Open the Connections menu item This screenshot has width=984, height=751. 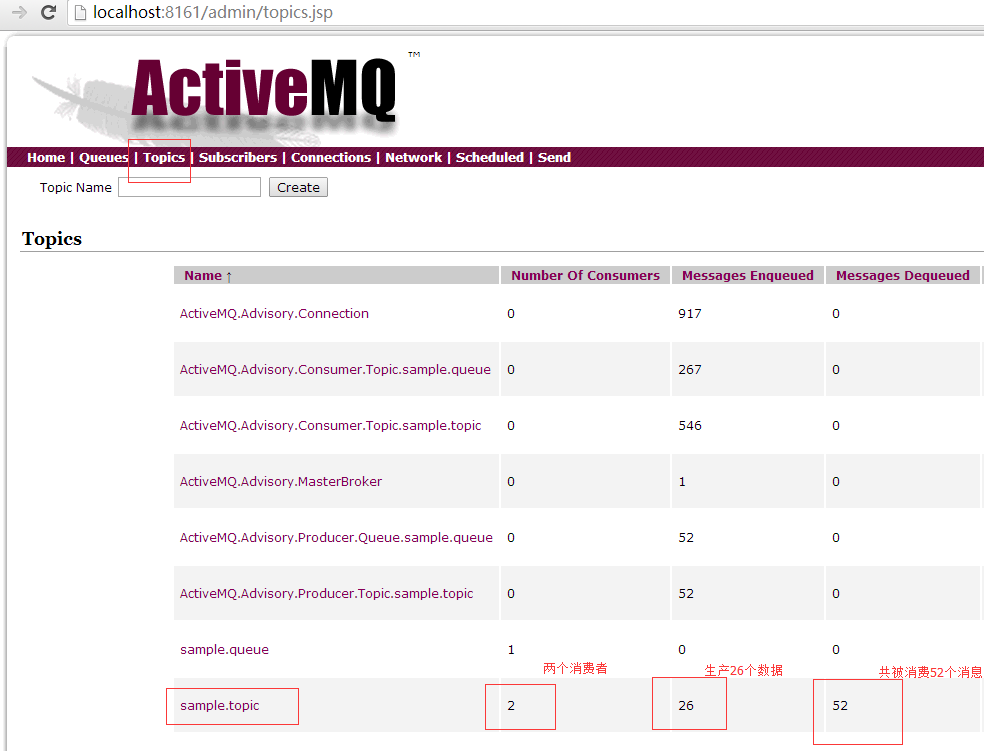(331, 157)
